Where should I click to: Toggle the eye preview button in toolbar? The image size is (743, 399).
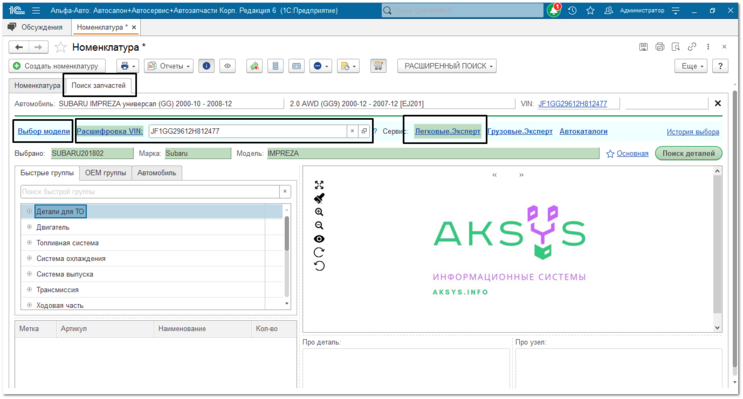(x=227, y=66)
